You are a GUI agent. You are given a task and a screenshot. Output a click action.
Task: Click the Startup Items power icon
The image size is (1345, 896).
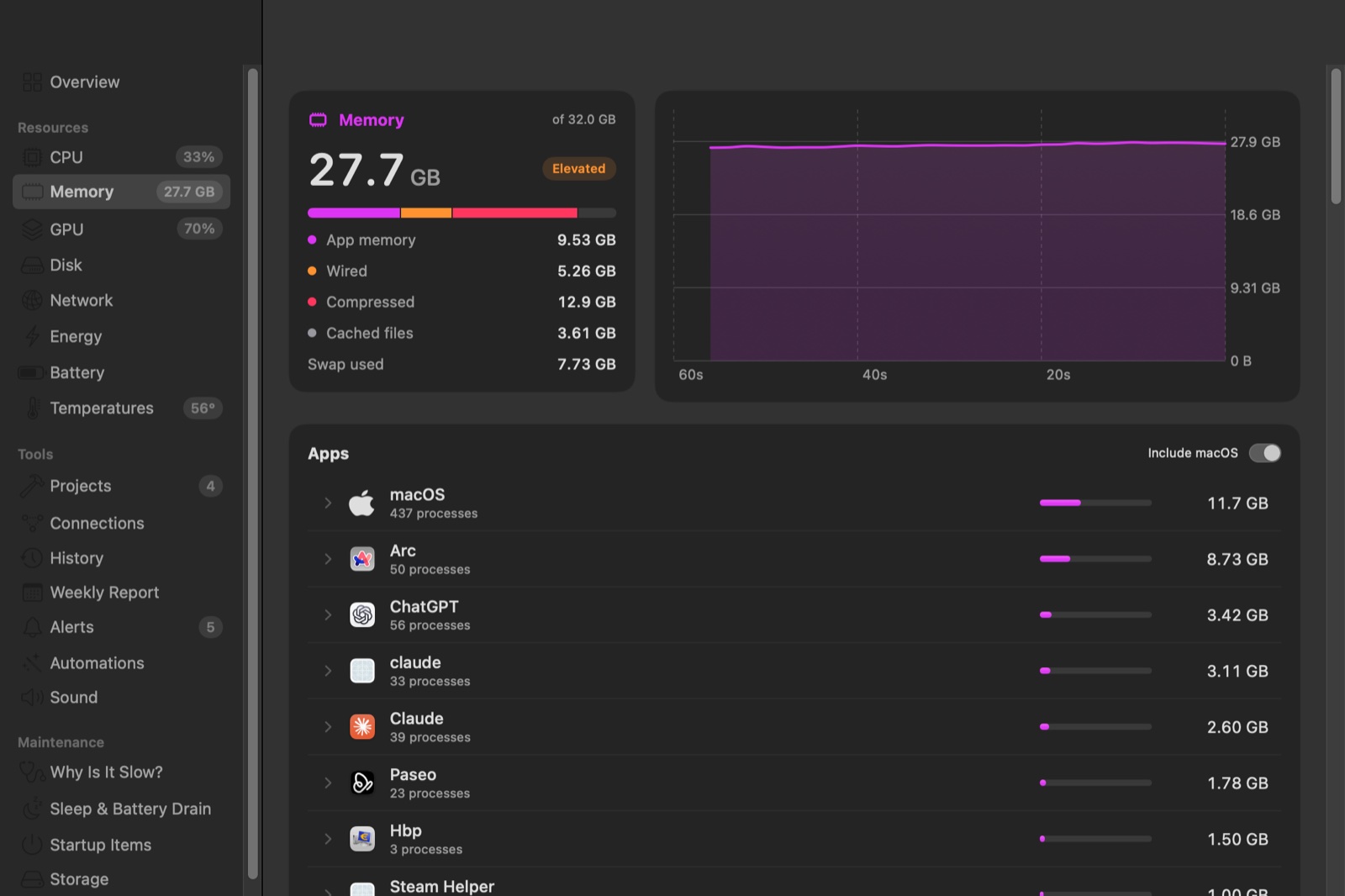point(32,846)
